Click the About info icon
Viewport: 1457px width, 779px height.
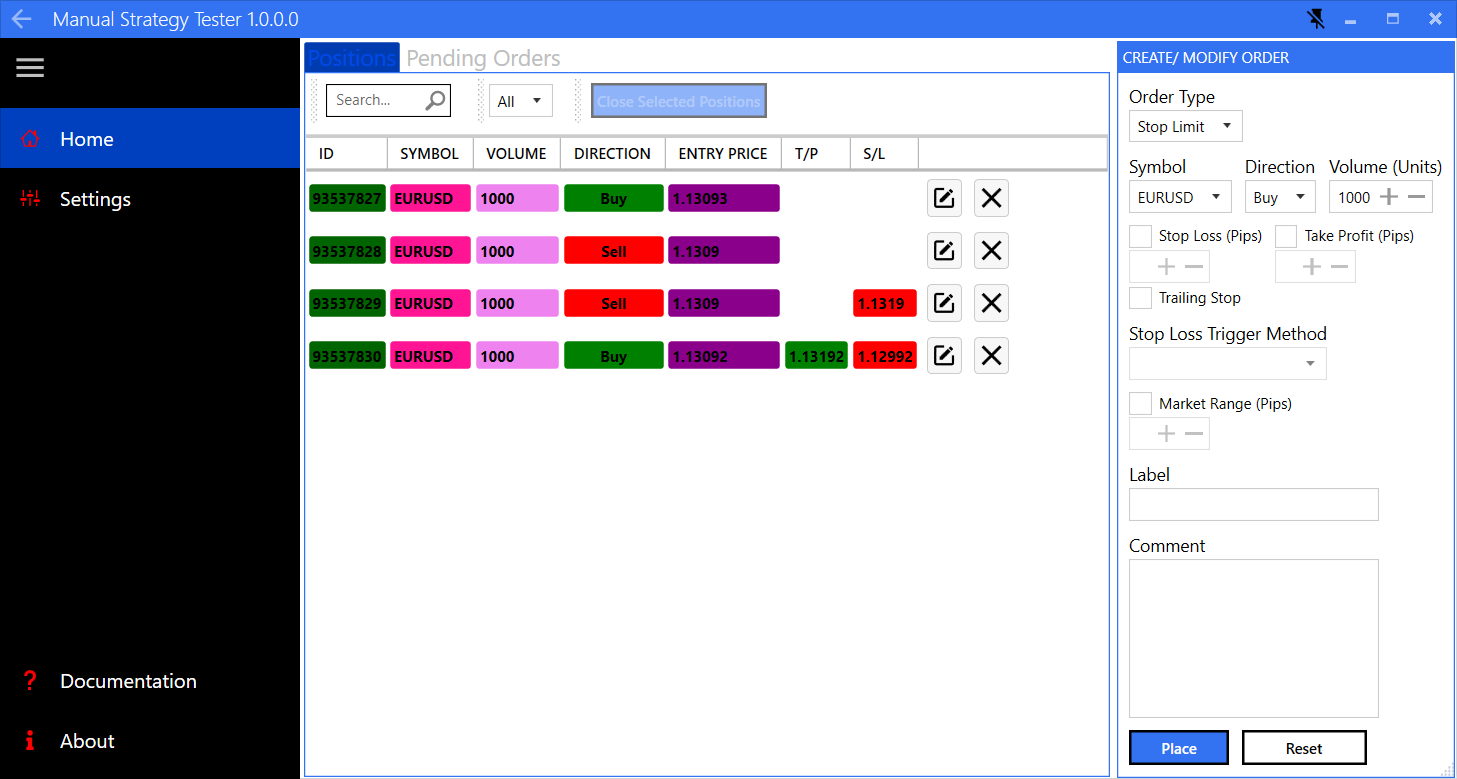(x=30, y=741)
